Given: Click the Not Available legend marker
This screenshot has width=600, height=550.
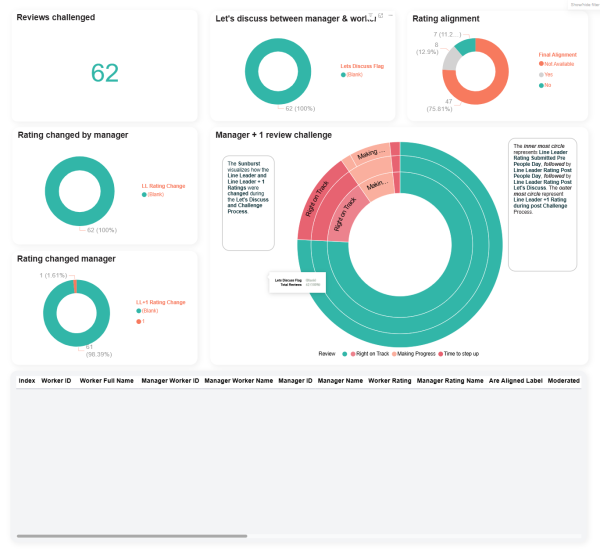Looking at the screenshot, I should click(541, 63).
